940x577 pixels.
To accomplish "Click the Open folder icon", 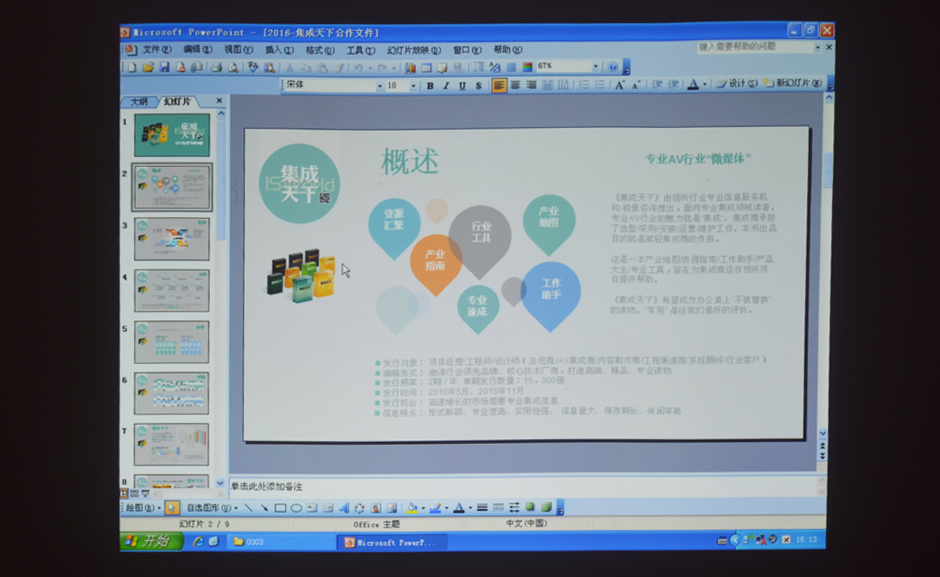I will [x=148, y=67].
